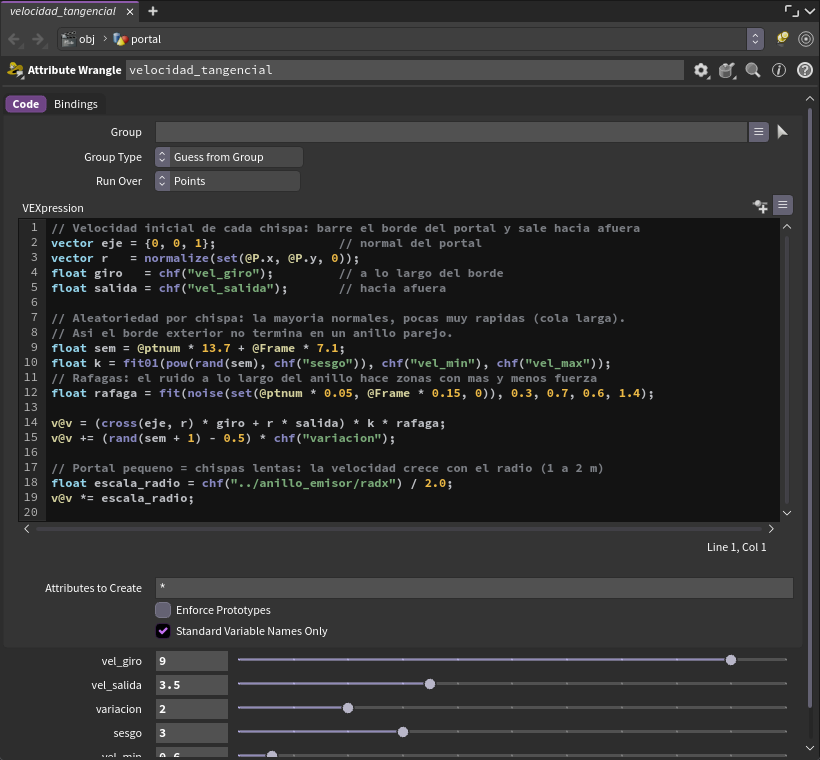Open the presets/takes bucket icon menu
The height and width of the screenshot is (760, 820).
(727, 70)
